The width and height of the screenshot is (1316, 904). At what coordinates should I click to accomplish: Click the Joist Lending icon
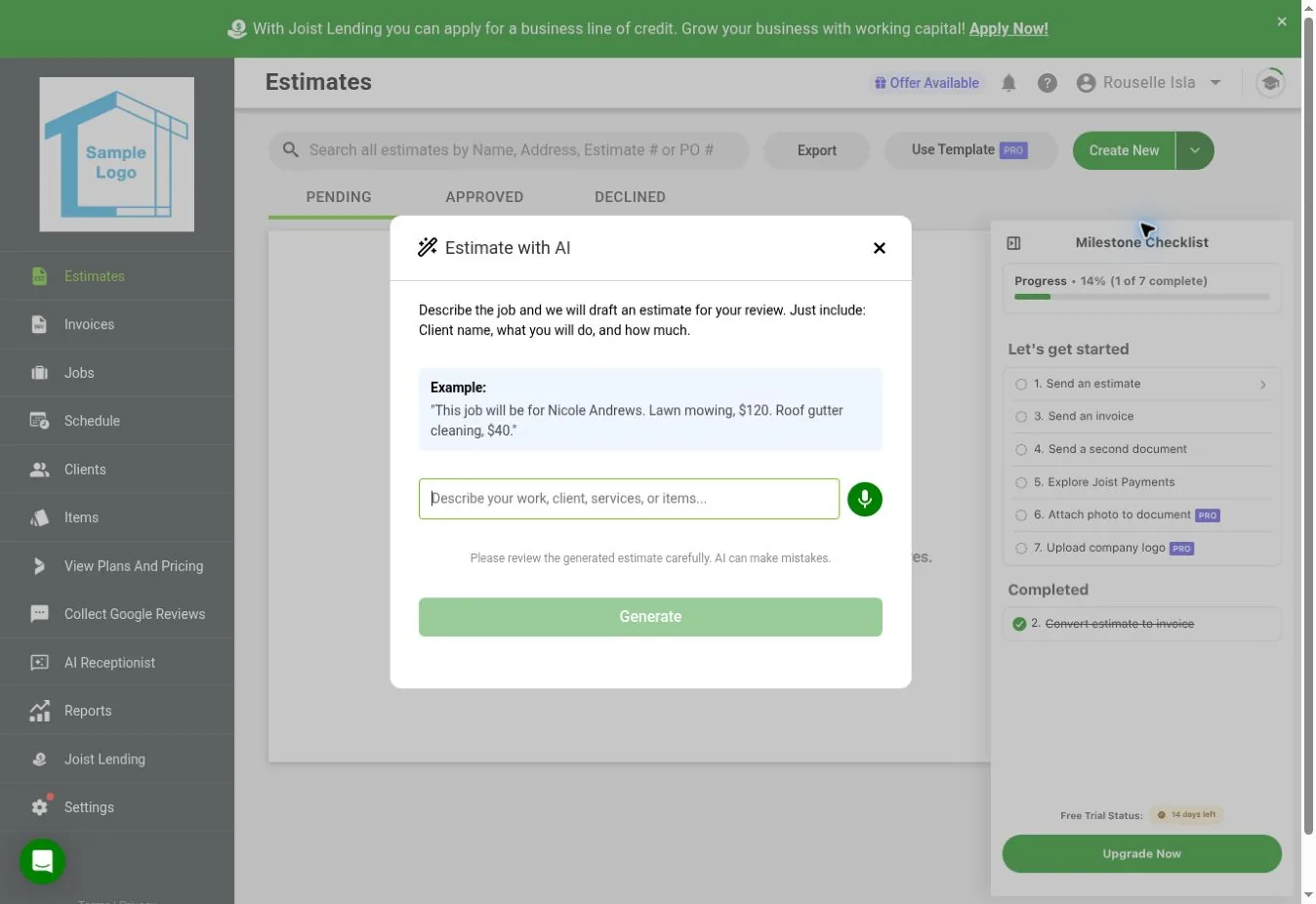point(39,760)
